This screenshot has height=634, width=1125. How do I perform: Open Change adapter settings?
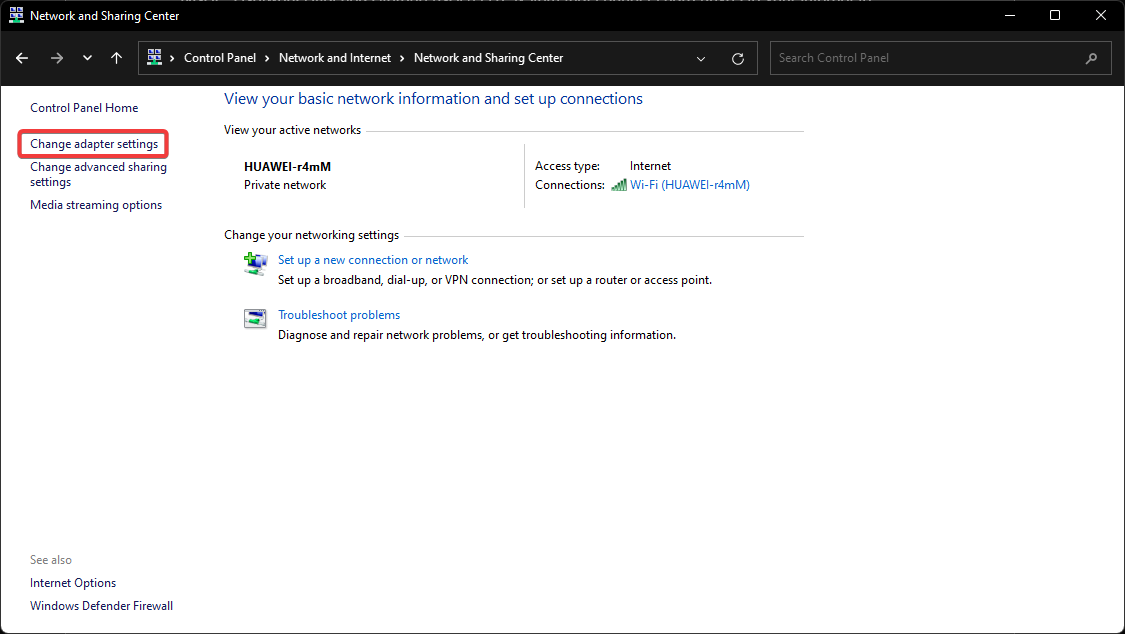[x=92, y=143]
